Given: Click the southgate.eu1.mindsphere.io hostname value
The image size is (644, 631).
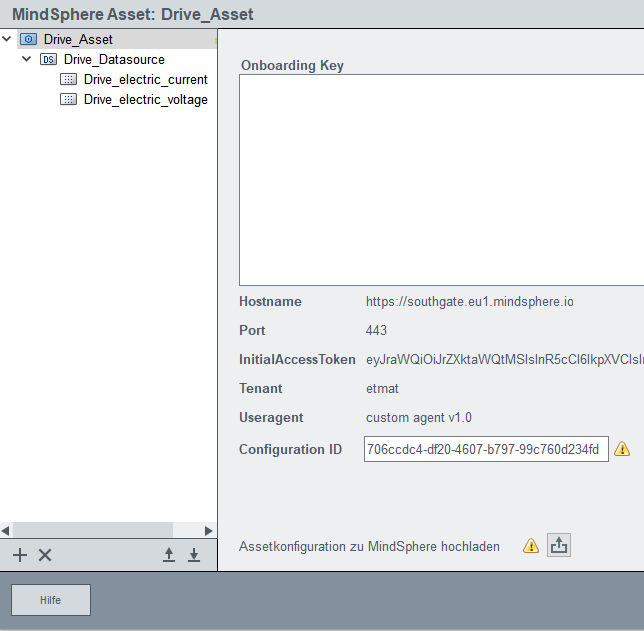Looking at the screenshot, I should click(469, 302).
